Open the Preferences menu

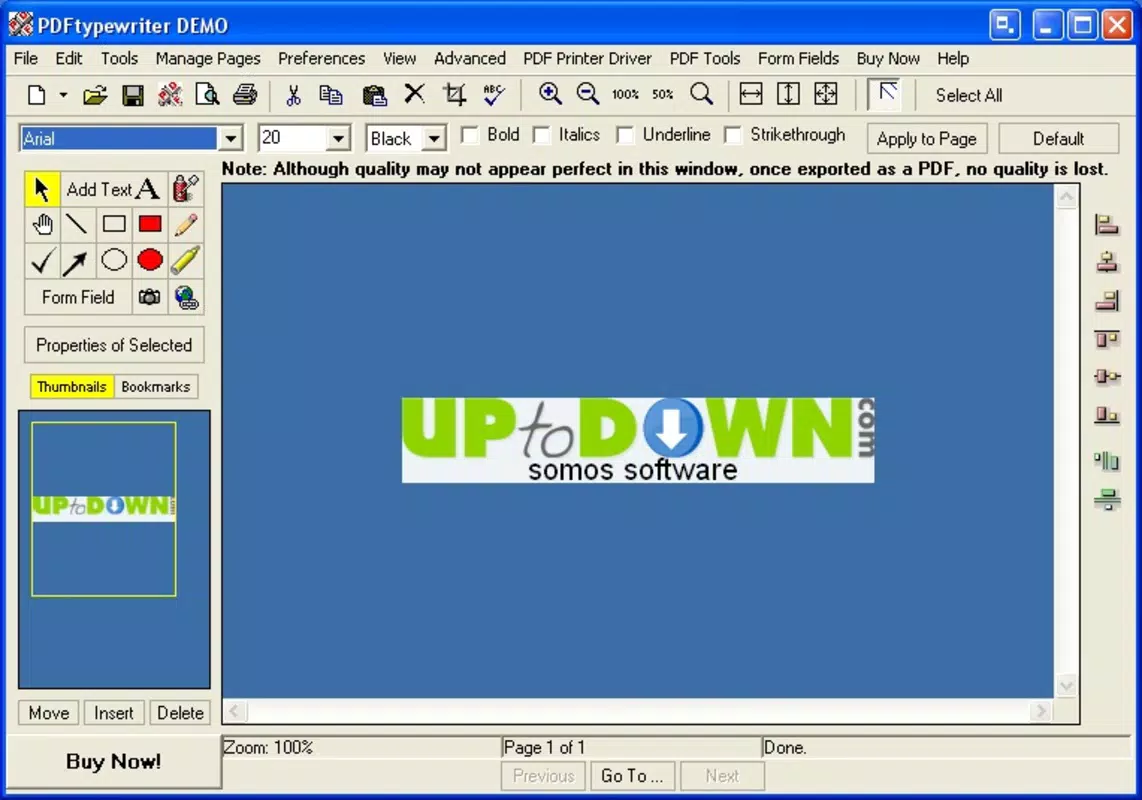pos(321,58)
